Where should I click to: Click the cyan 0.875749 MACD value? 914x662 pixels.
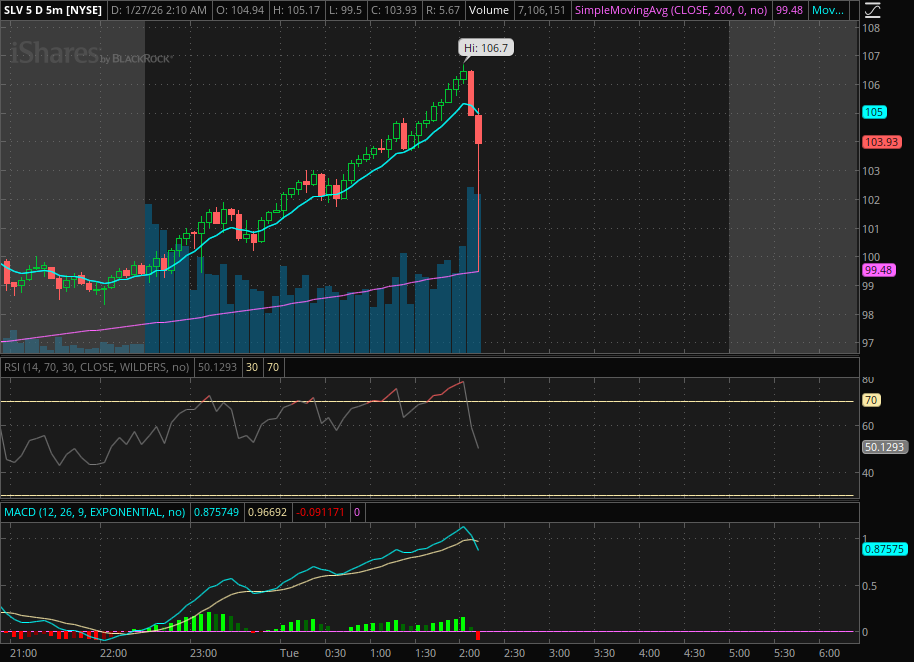[216, 512]
